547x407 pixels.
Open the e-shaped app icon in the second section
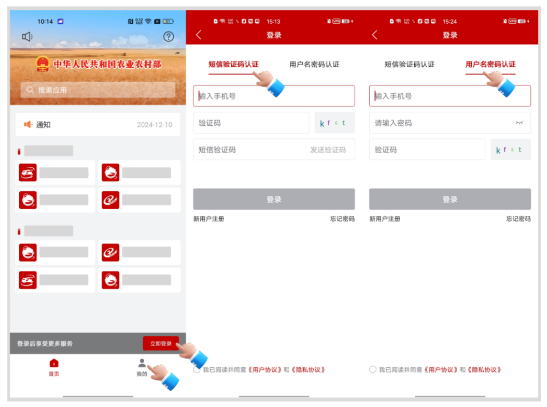tap(110, 253)
